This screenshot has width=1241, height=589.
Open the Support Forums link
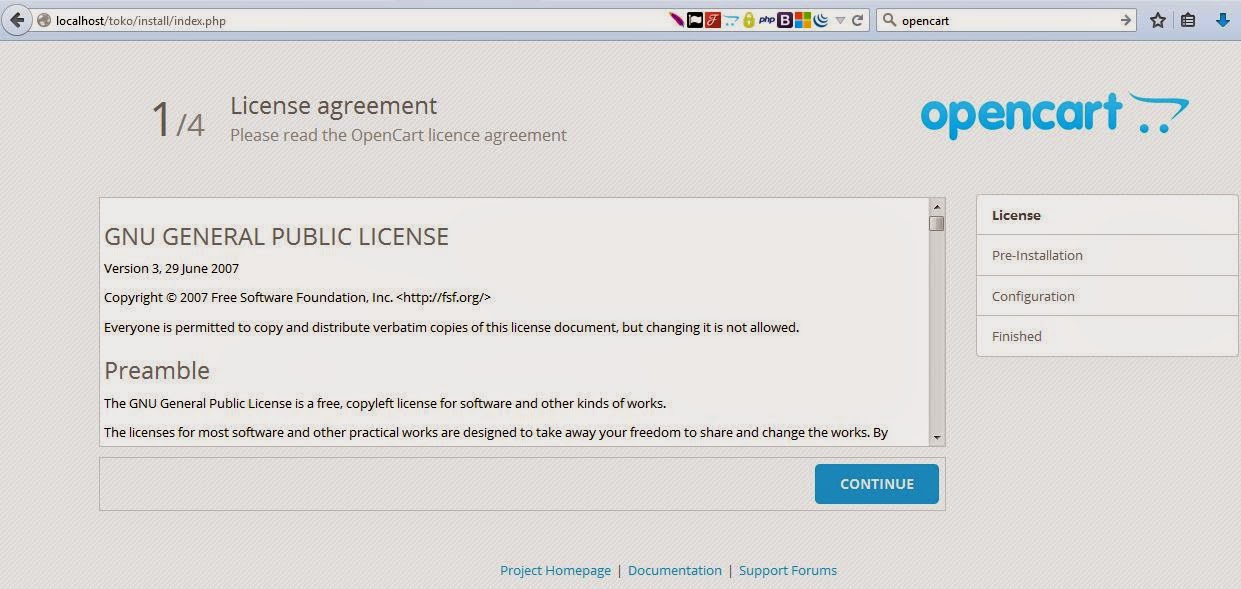pos(788,570)
